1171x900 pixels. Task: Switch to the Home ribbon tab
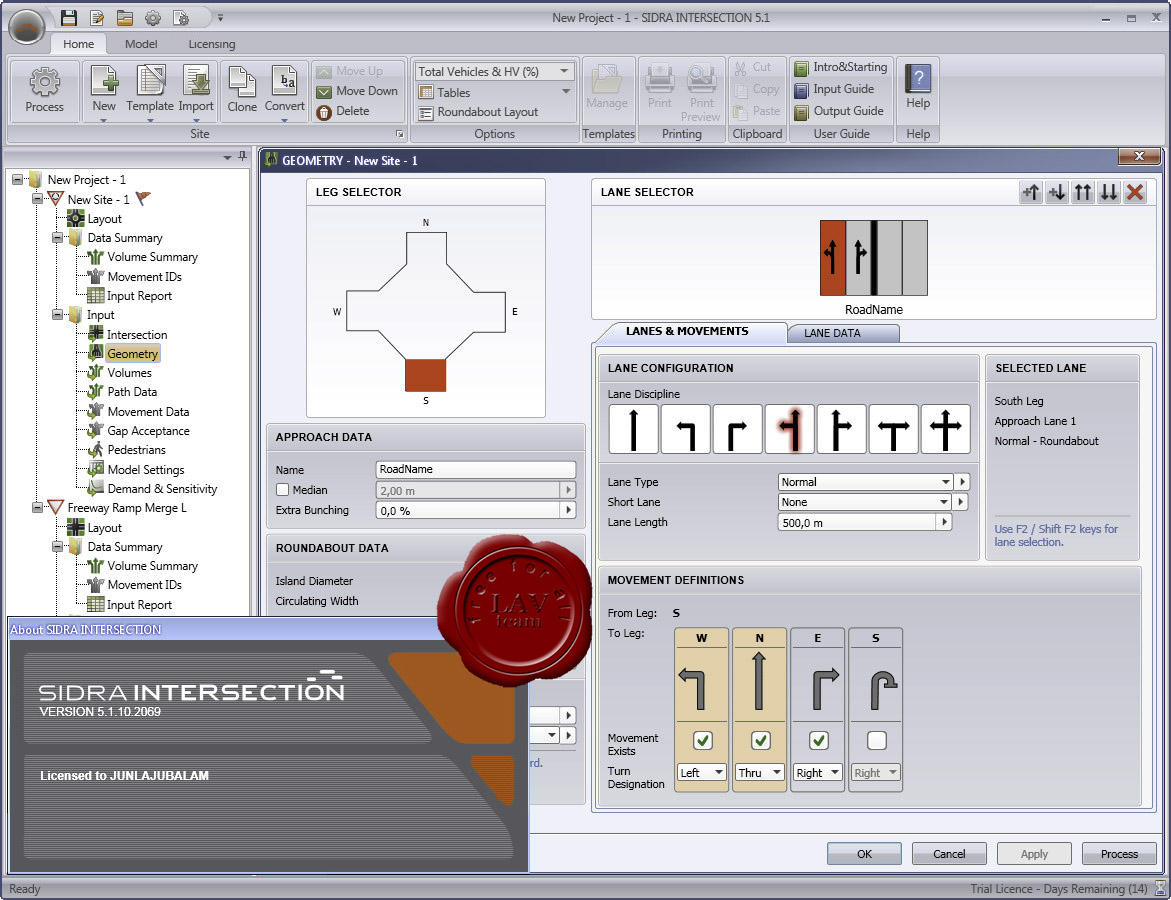pos(78,44)
